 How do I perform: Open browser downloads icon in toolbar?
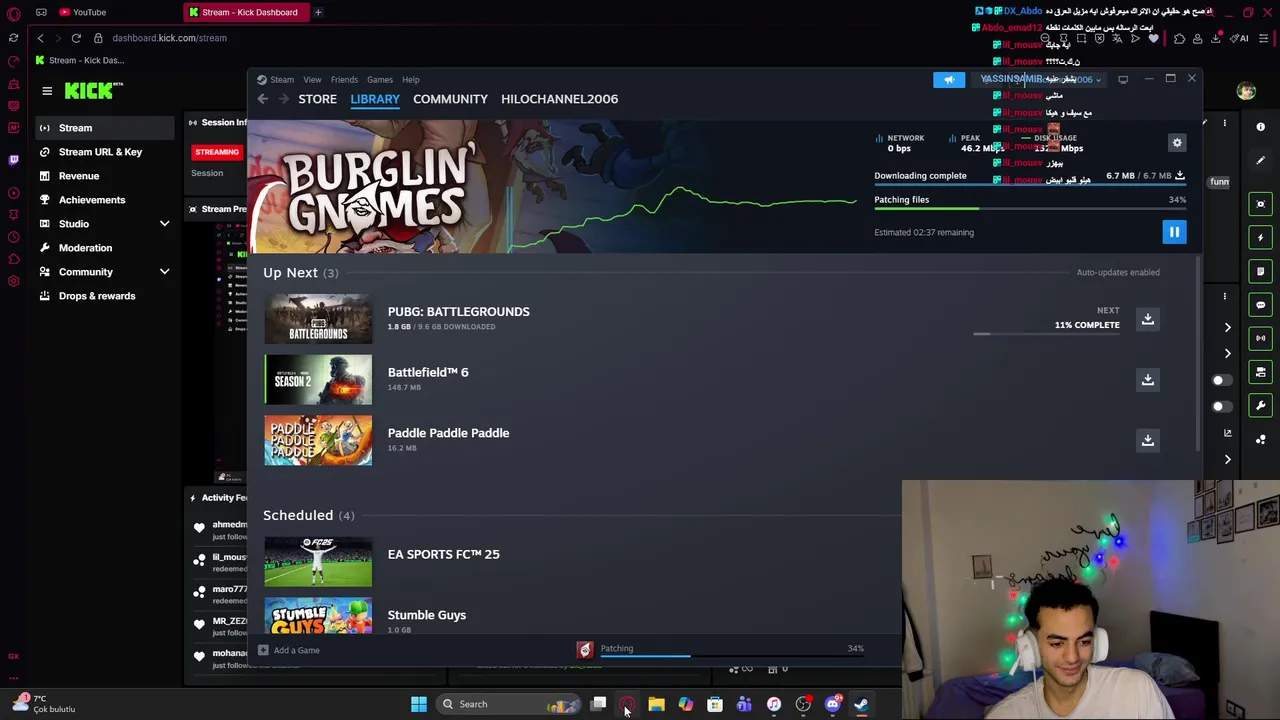tap(1215, 38)
